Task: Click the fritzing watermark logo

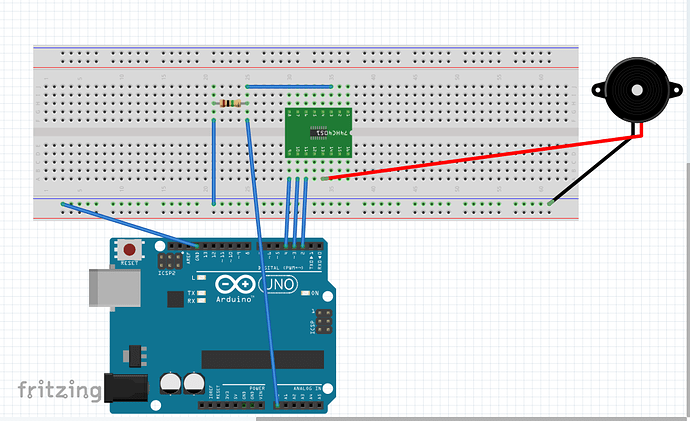Action: 59,390
